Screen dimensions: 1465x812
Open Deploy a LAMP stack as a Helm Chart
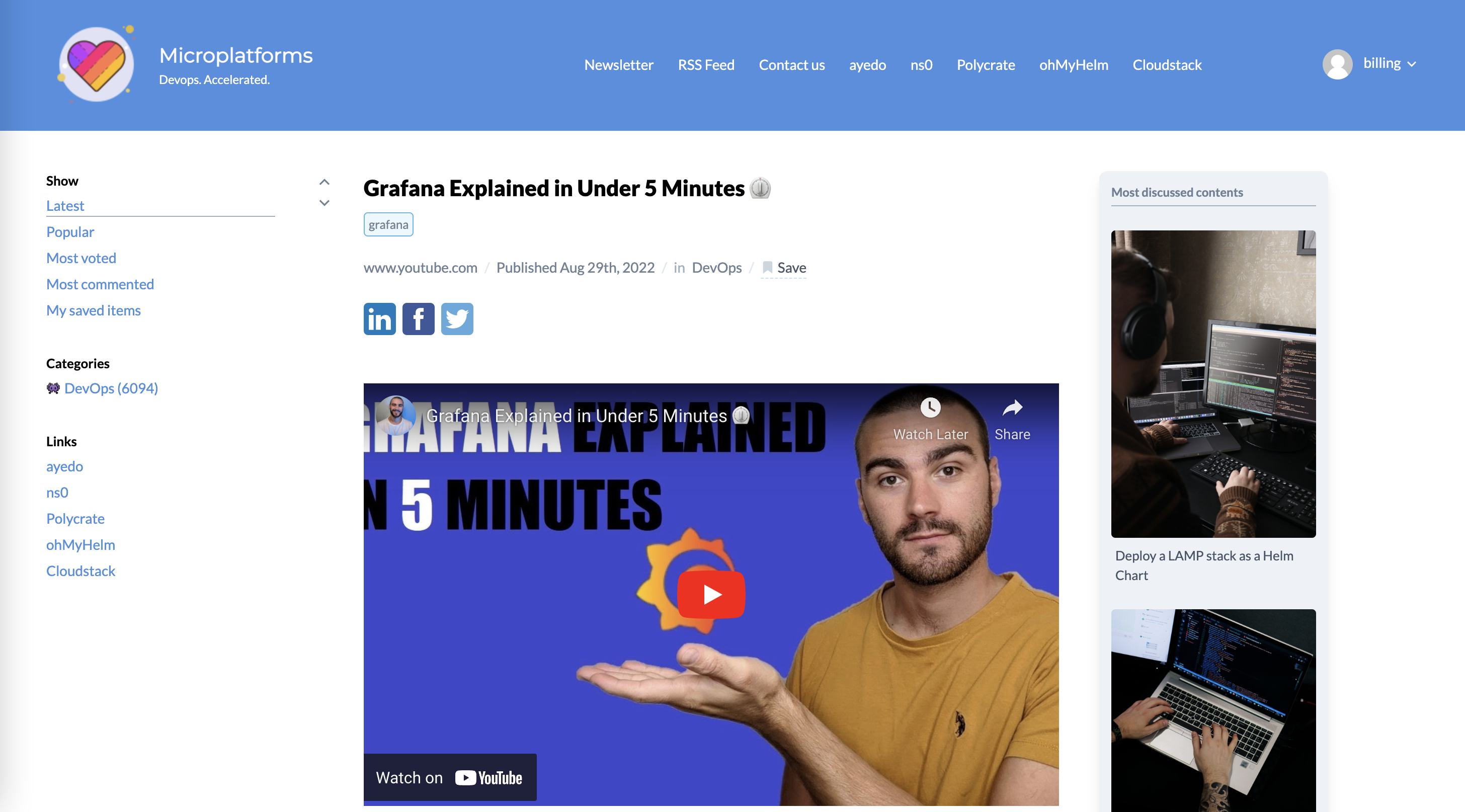coord(1204,565)
